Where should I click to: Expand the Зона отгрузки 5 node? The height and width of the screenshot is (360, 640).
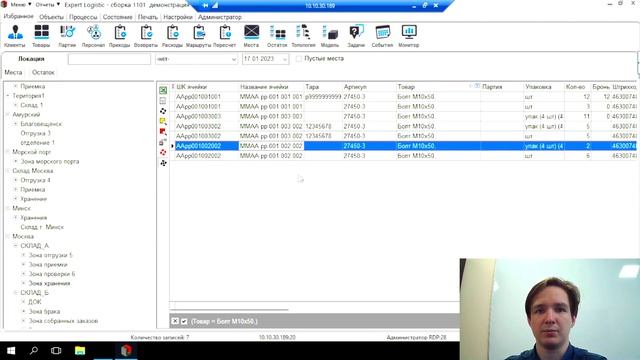[x=23, y=255]
